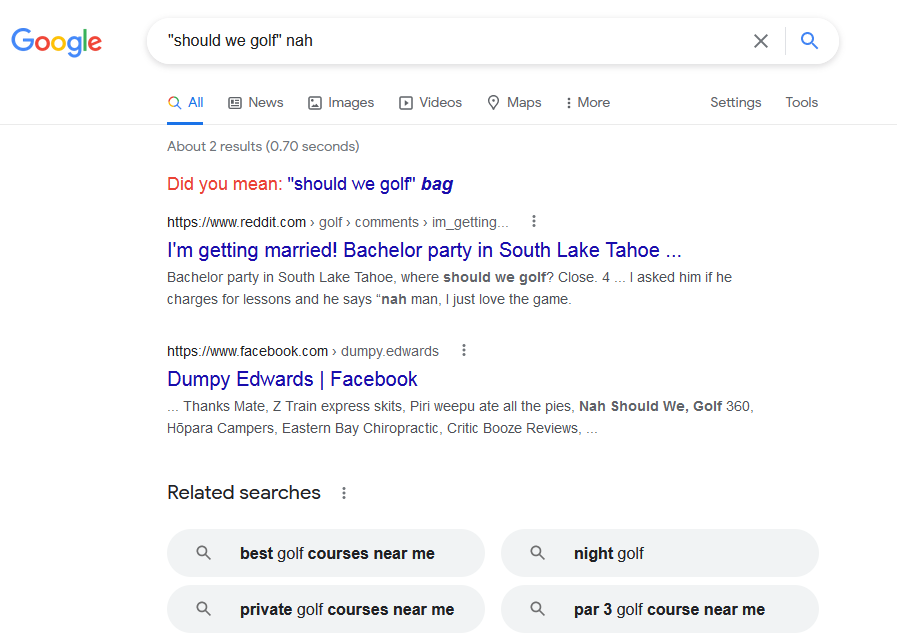Viewport: 897px width, 643px height.
Task: Click the snippet text starting Bachelor party in South Lake
Action: click(449, 288)
